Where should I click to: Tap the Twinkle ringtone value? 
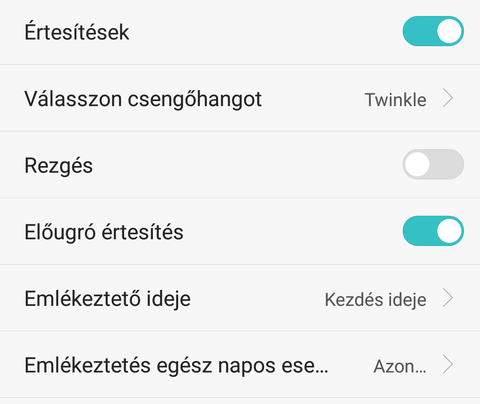pos(396,100)
